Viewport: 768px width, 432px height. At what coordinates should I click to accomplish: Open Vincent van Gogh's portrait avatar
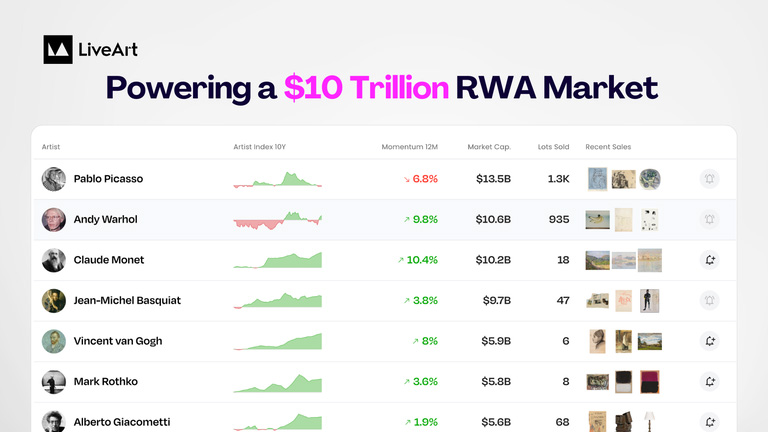click(53, 341)
